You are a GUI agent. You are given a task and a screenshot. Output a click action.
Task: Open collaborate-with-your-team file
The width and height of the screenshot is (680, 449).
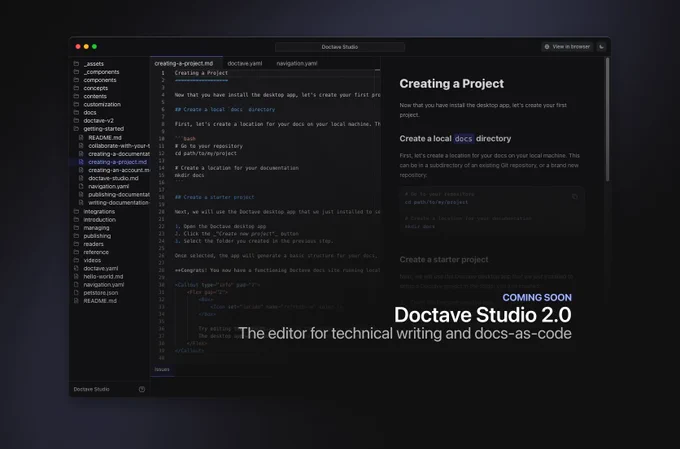tap(119, 146)
